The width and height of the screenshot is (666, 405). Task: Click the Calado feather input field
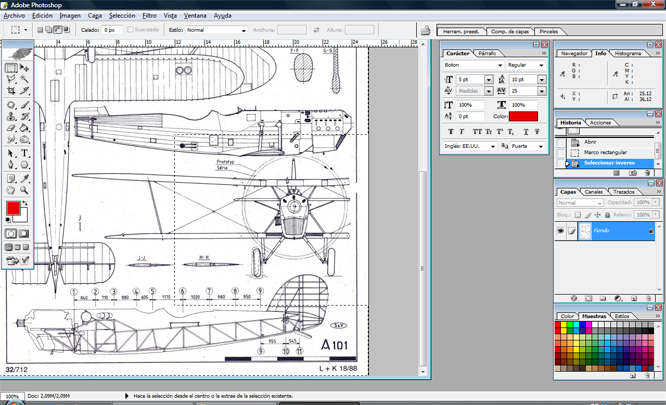pyautogui.click(x=114, y=30)
